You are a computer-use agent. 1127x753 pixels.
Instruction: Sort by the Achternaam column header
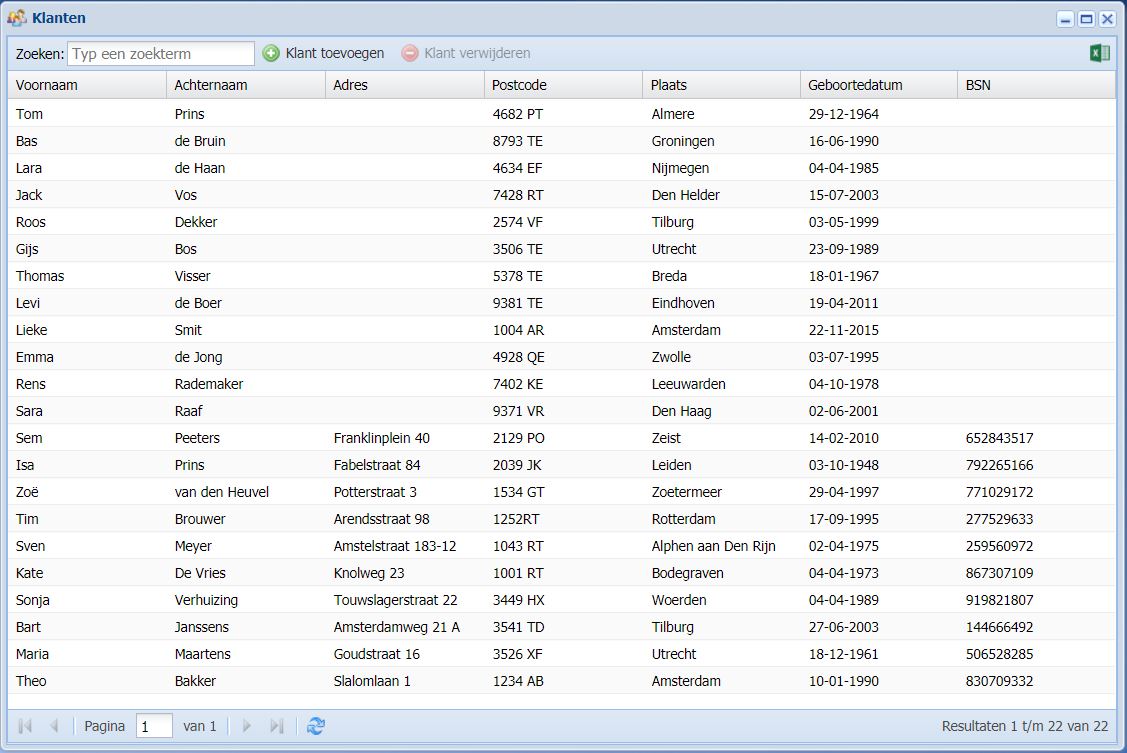[246, 85]
